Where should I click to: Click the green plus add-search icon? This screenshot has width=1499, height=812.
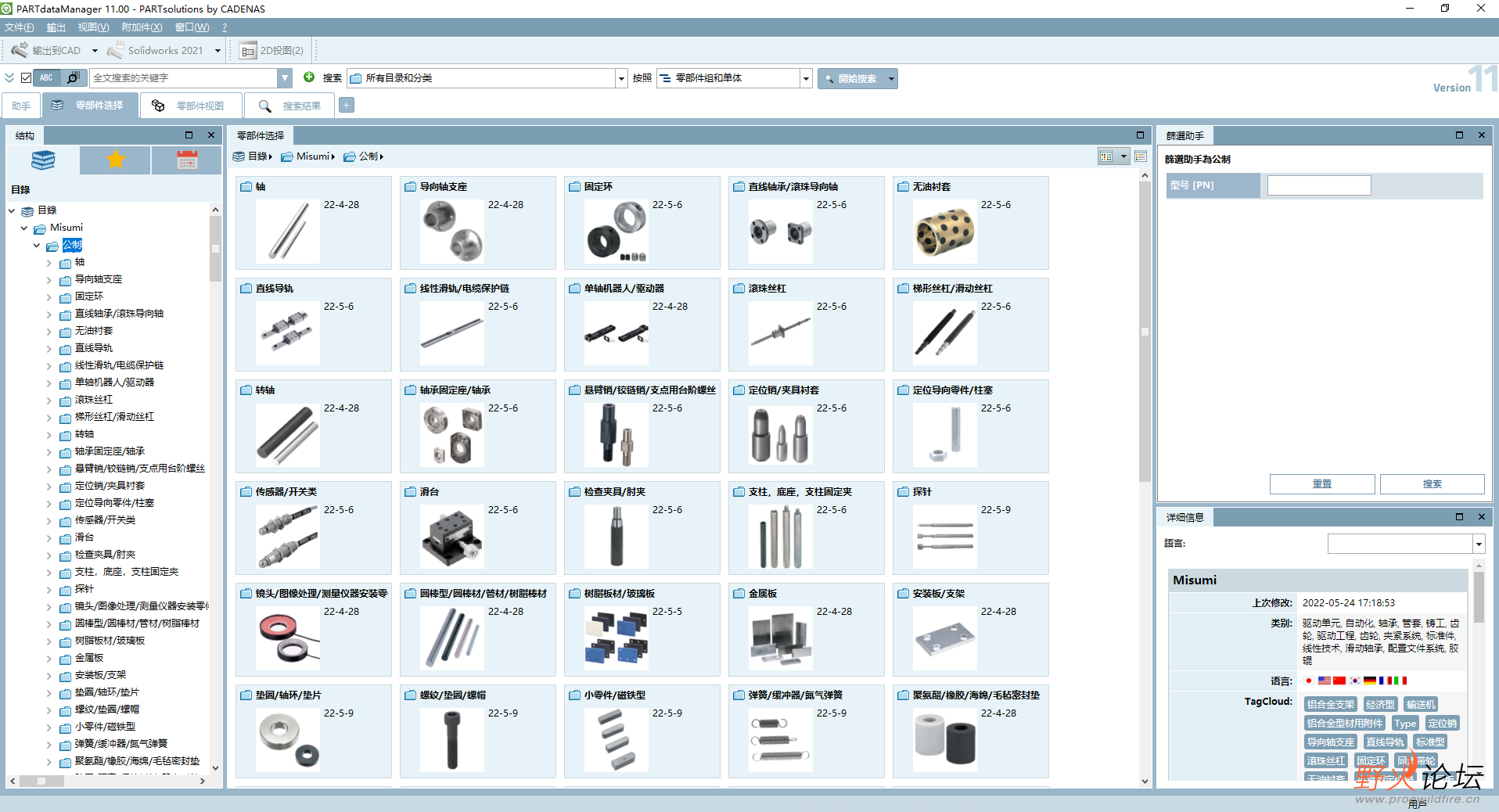309,77
